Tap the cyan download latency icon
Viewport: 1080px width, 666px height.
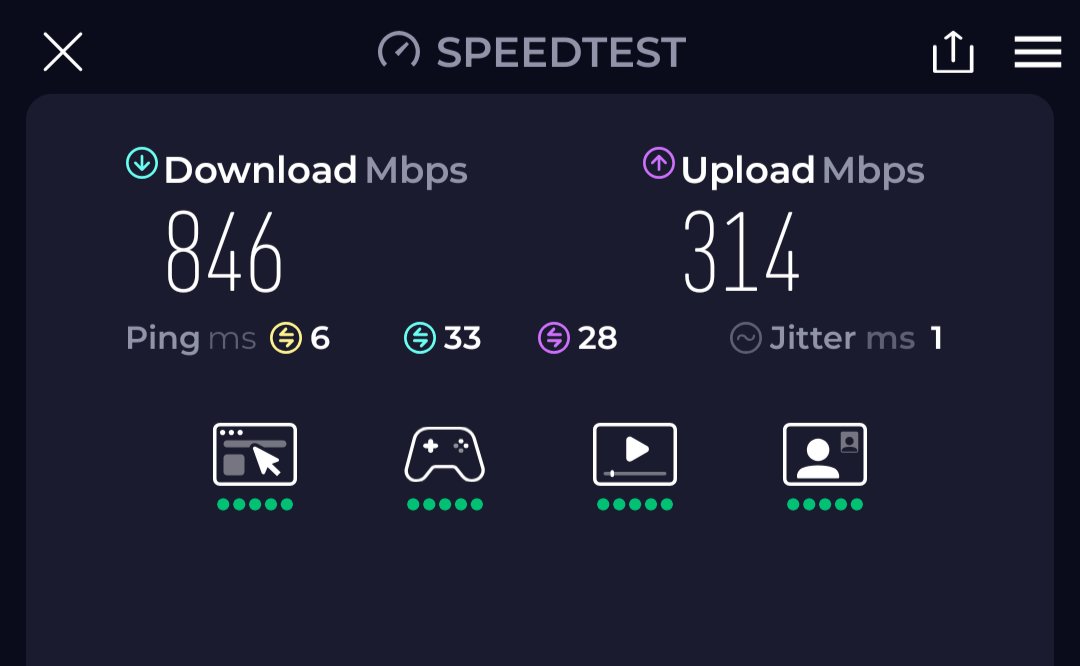coord(419,338)
